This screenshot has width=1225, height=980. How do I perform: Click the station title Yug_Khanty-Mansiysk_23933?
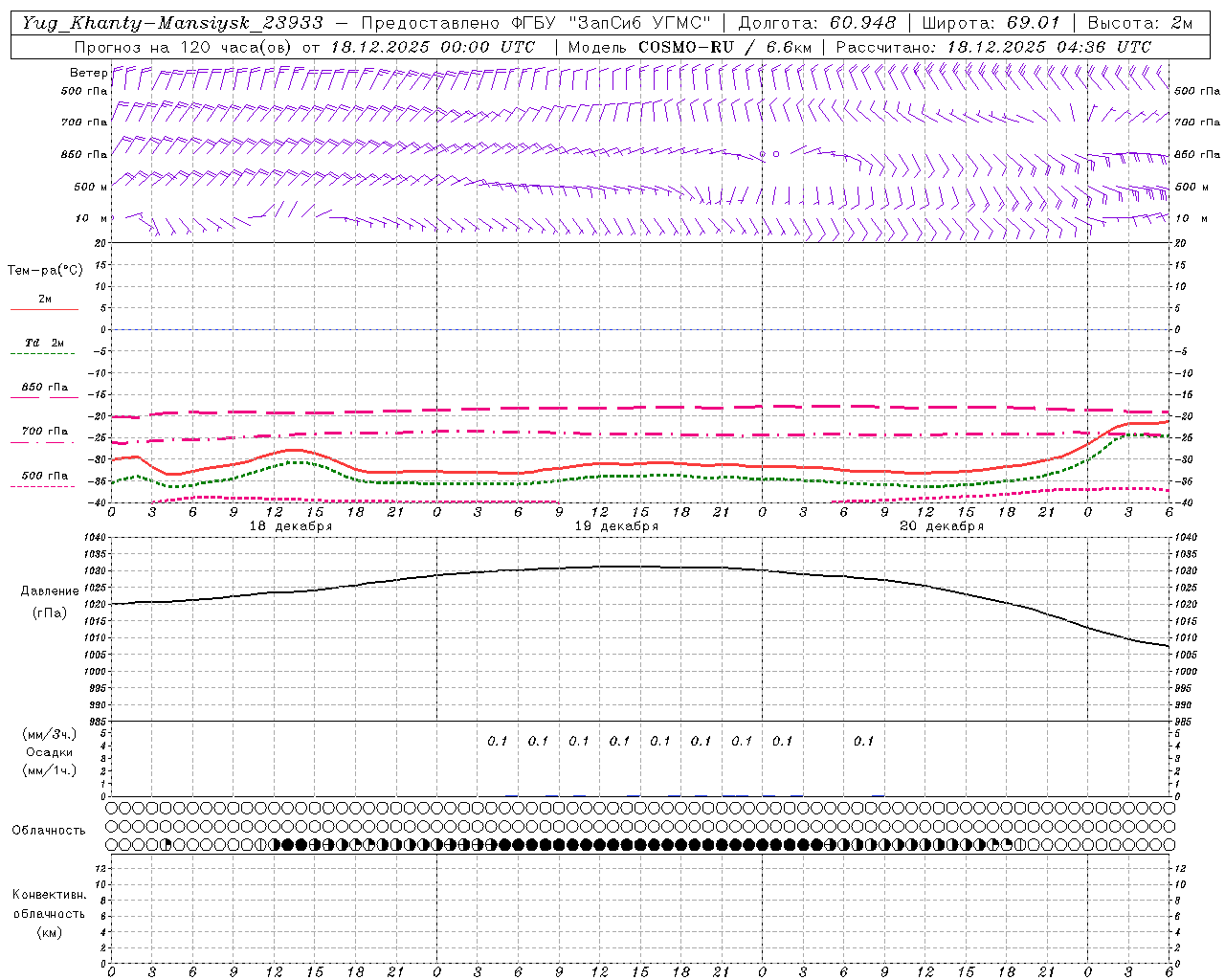point(172,23)
